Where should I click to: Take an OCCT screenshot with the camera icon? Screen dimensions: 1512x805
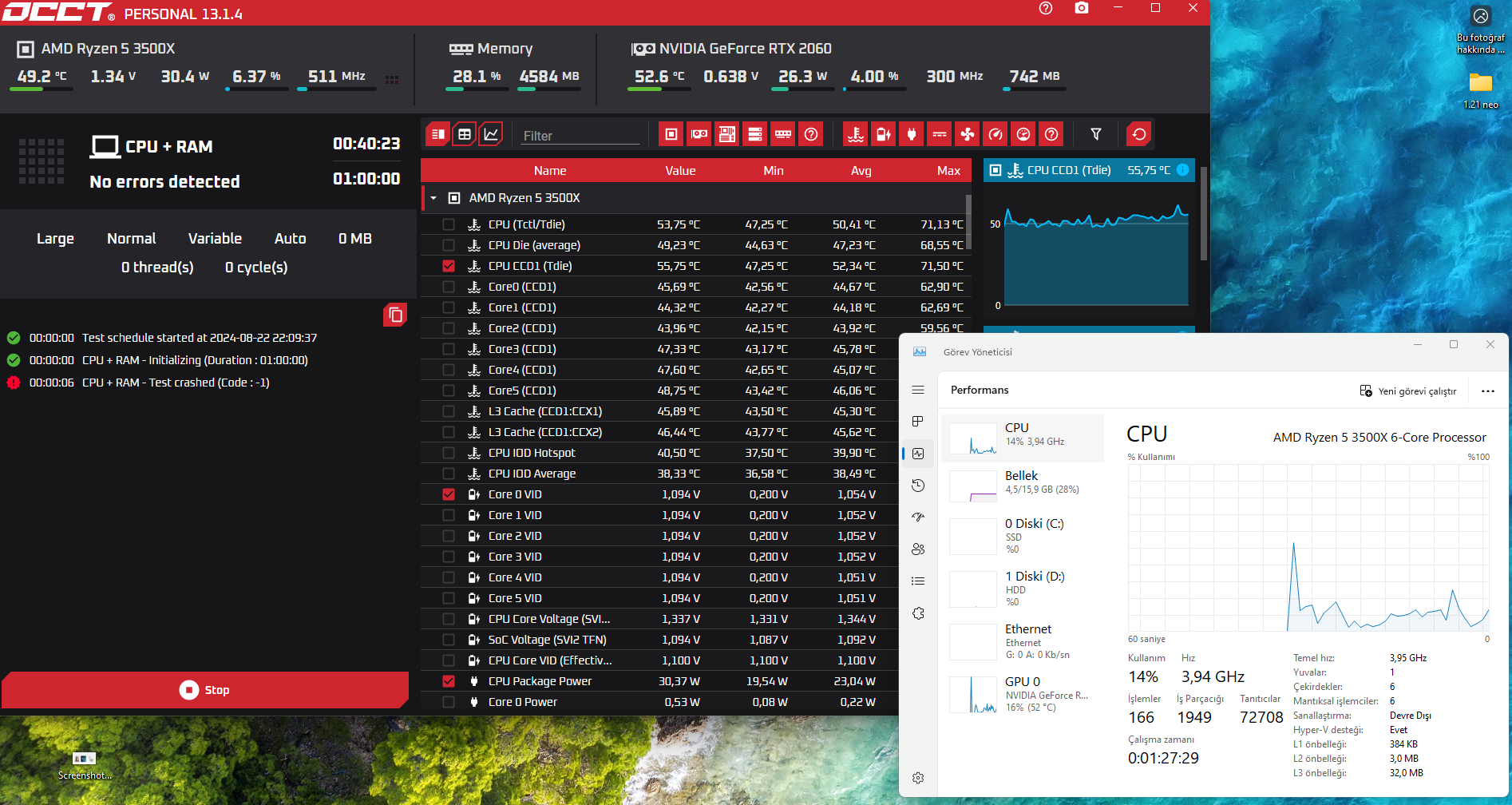1082,8
